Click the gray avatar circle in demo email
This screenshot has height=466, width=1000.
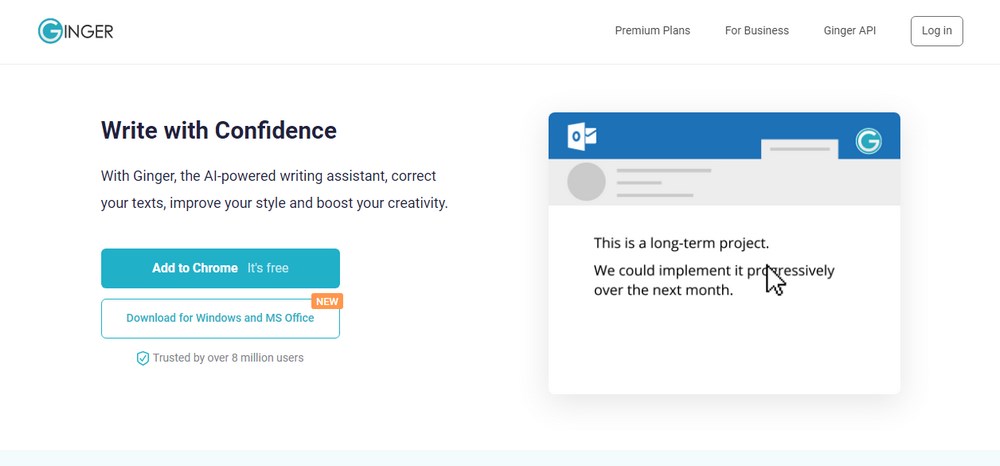coord(586,182)
